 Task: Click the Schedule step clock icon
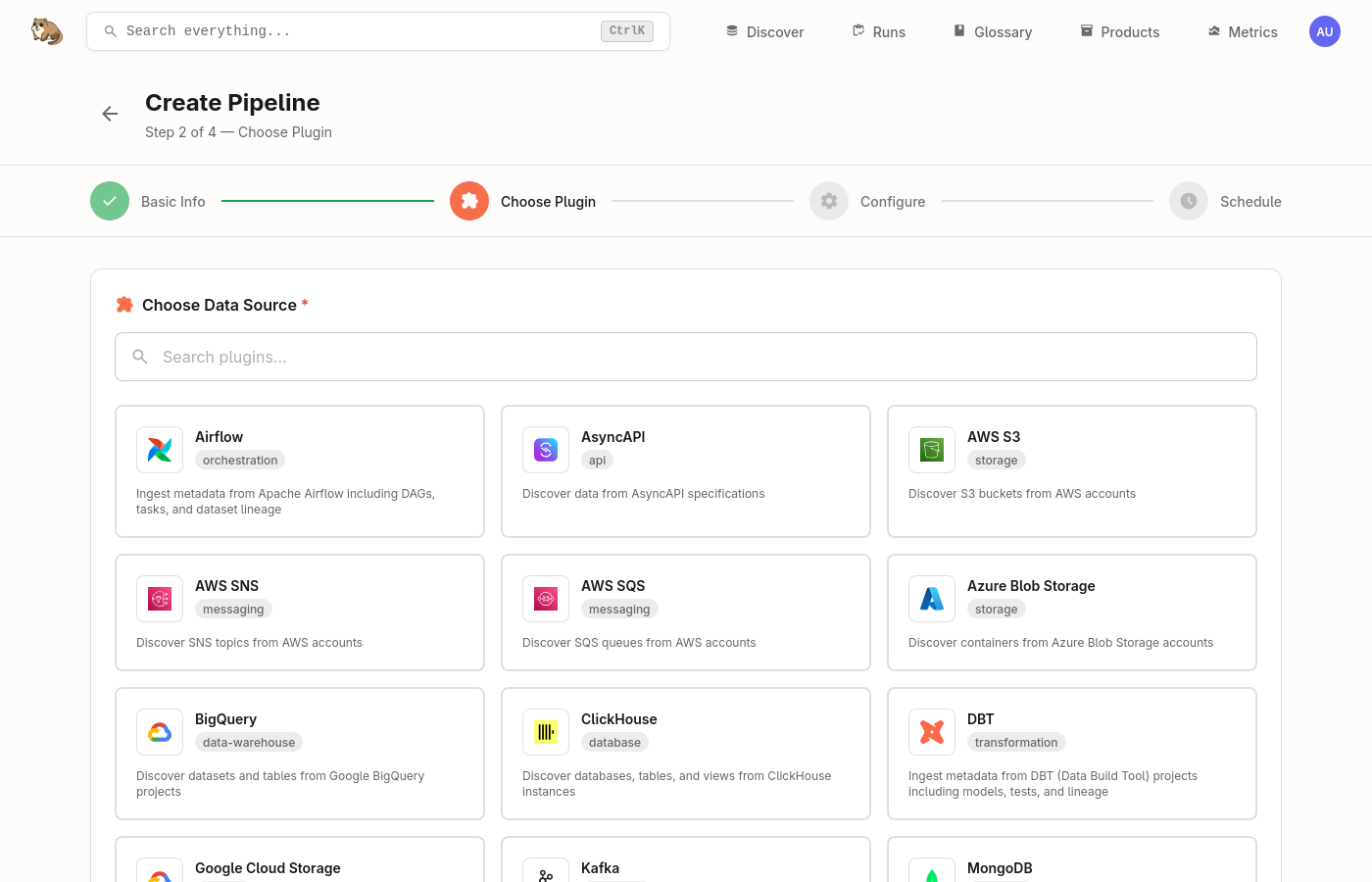(x=1188, y=201)
